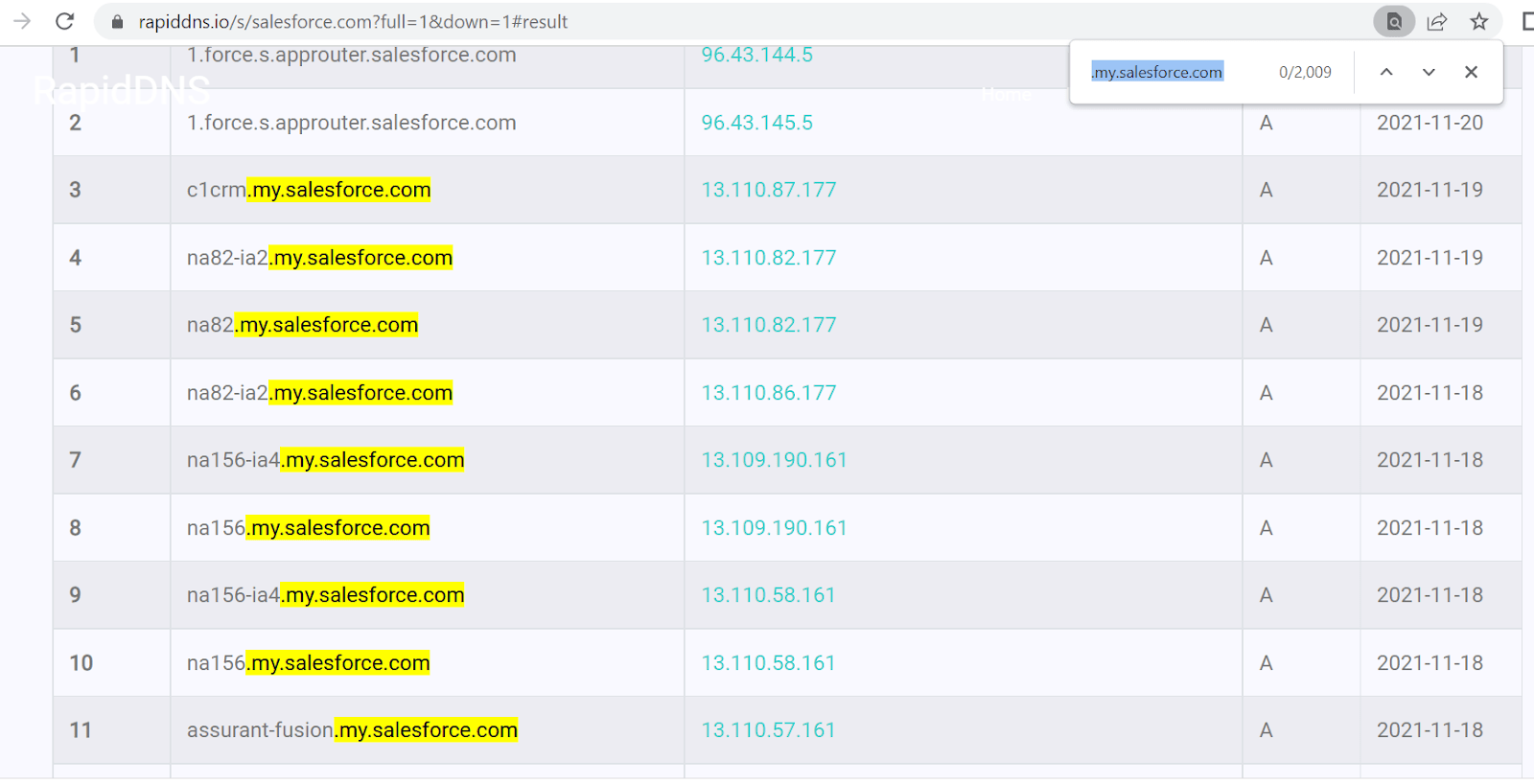Click date 2021-11-19 in row 3
The width and height of the screenshot is (1534, 784).
[x=1429, y=190]
